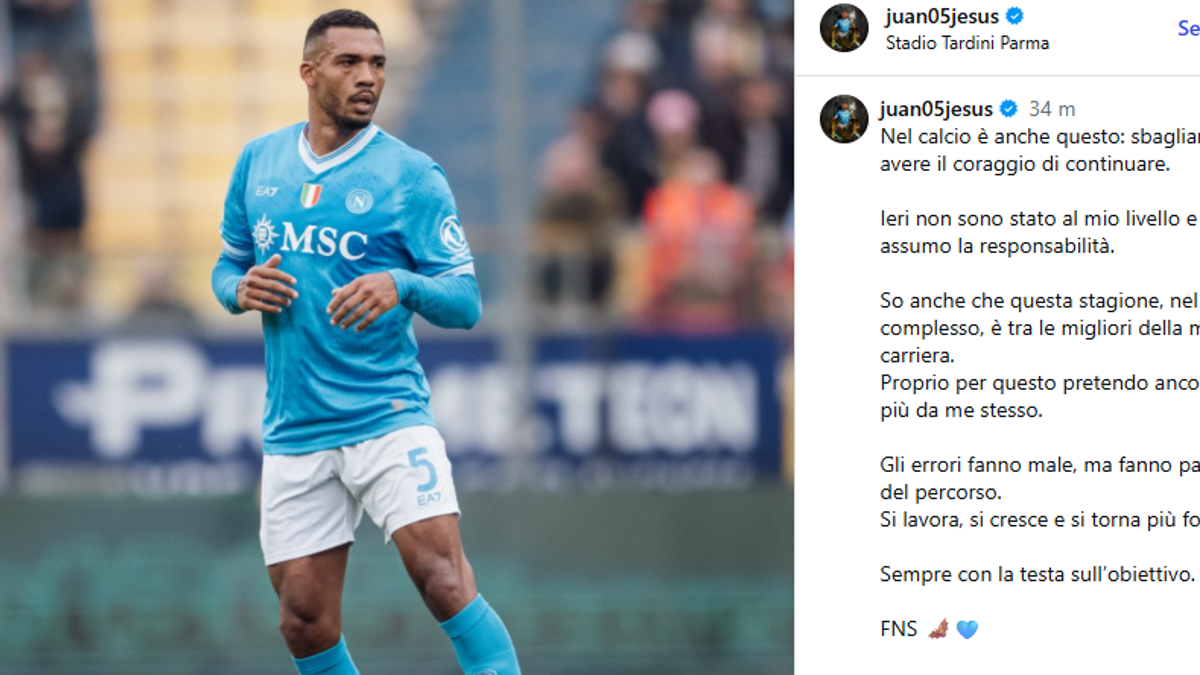
Task: Click the 'Ieri non sono stato' paragraph
Action: tap(1039, 232)
